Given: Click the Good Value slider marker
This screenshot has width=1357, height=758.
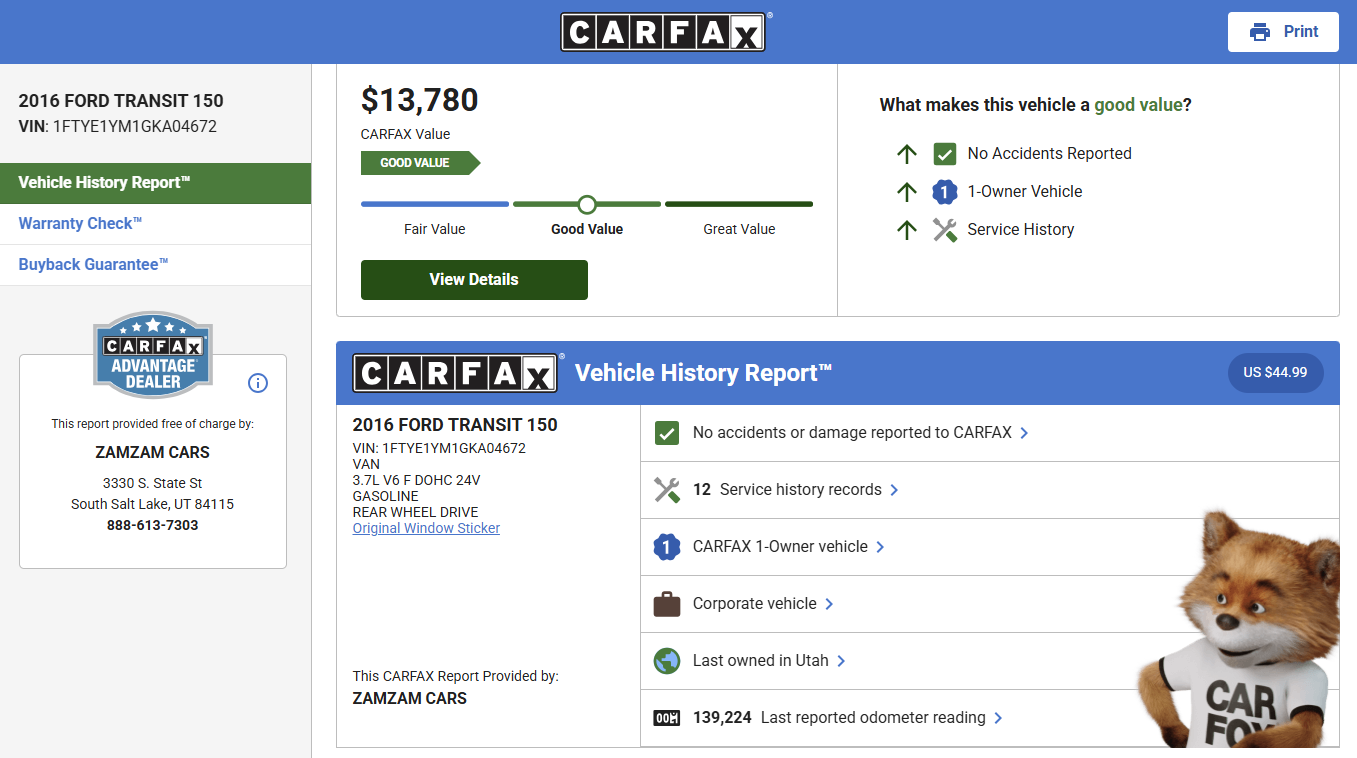Looking at the screenshot, I should tap(587, 205).
